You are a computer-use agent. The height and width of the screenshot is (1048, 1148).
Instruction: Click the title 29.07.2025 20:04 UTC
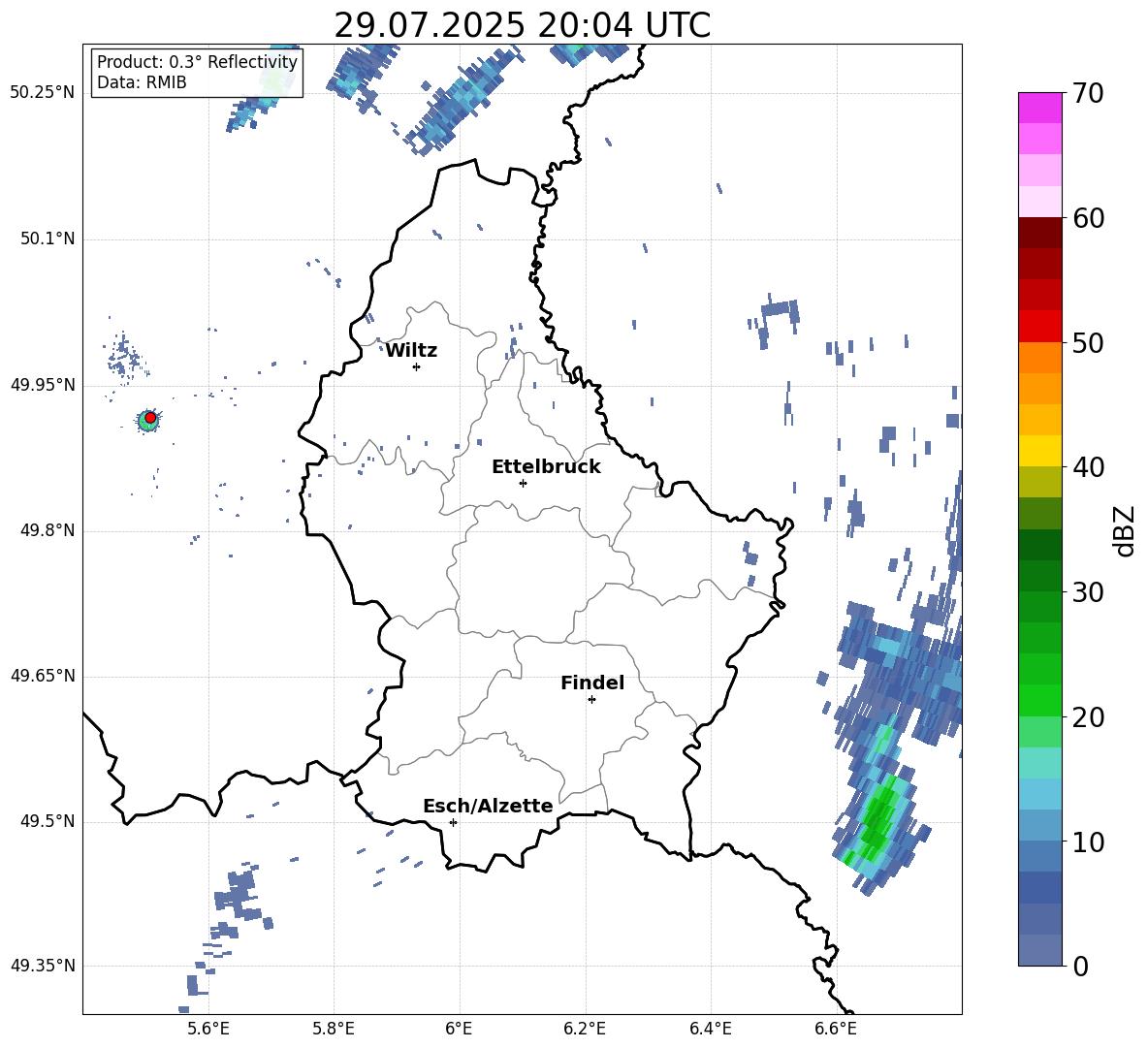pos(522,25)
